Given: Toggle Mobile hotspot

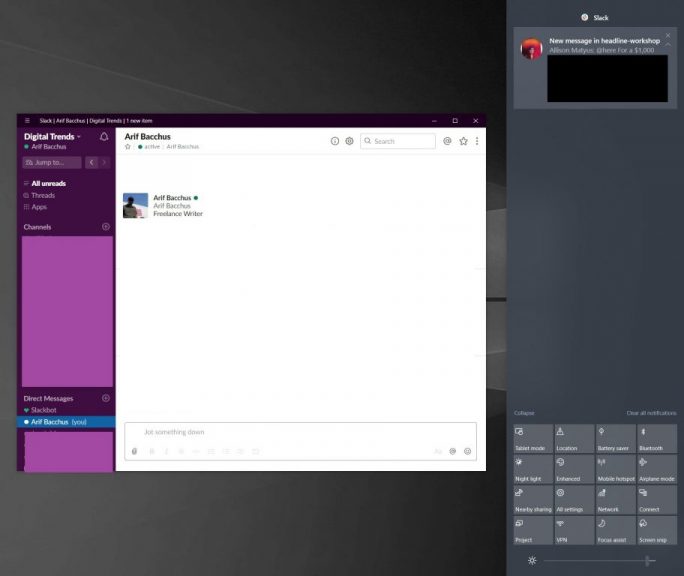Looking at the screenshot, I should pos(616,469).
